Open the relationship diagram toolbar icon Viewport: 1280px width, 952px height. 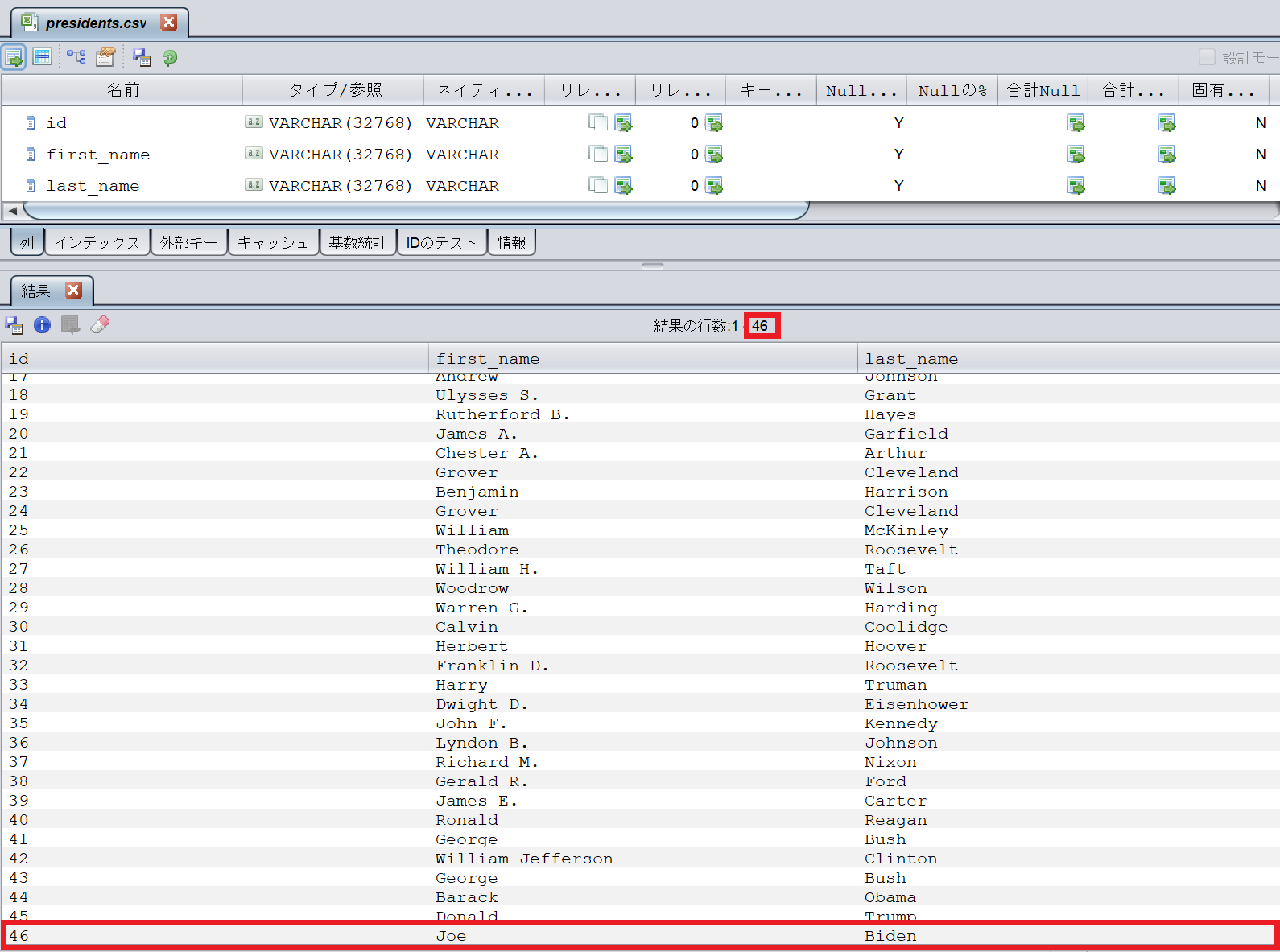(x=76, y=57)
